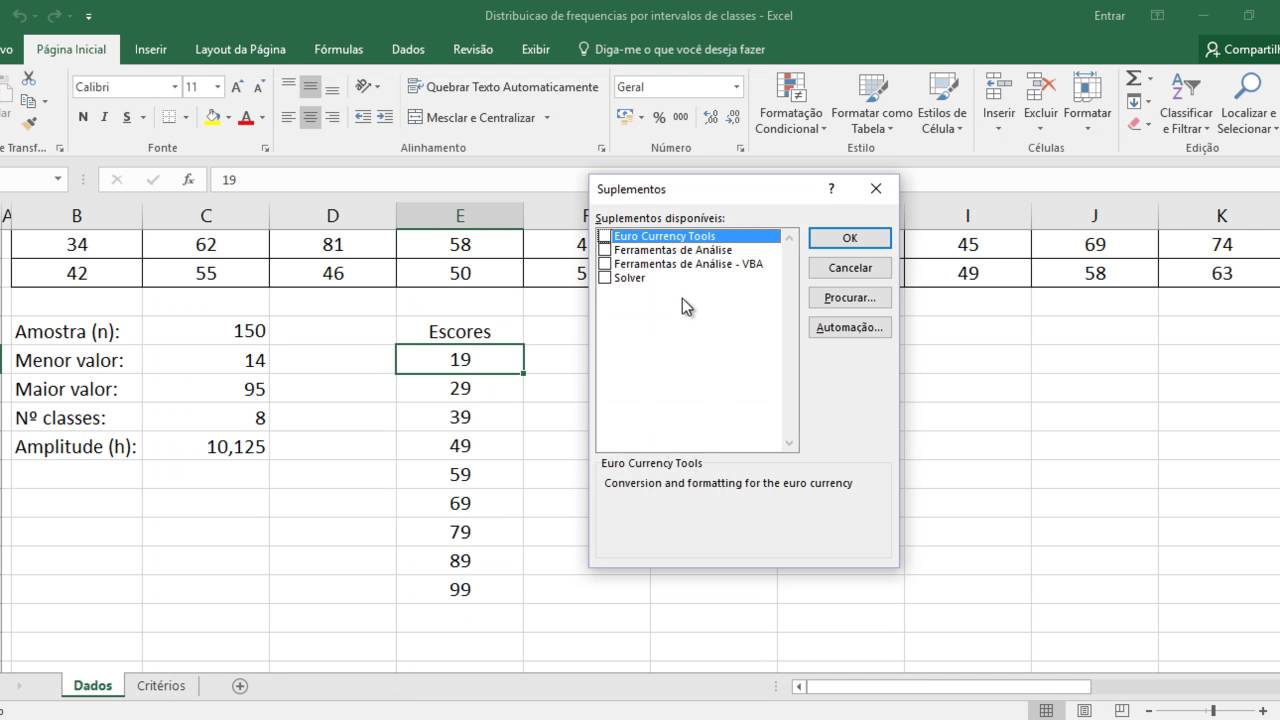Open Localizar e Selecionar menu

pyautogui.click(x=1247, y=104)
